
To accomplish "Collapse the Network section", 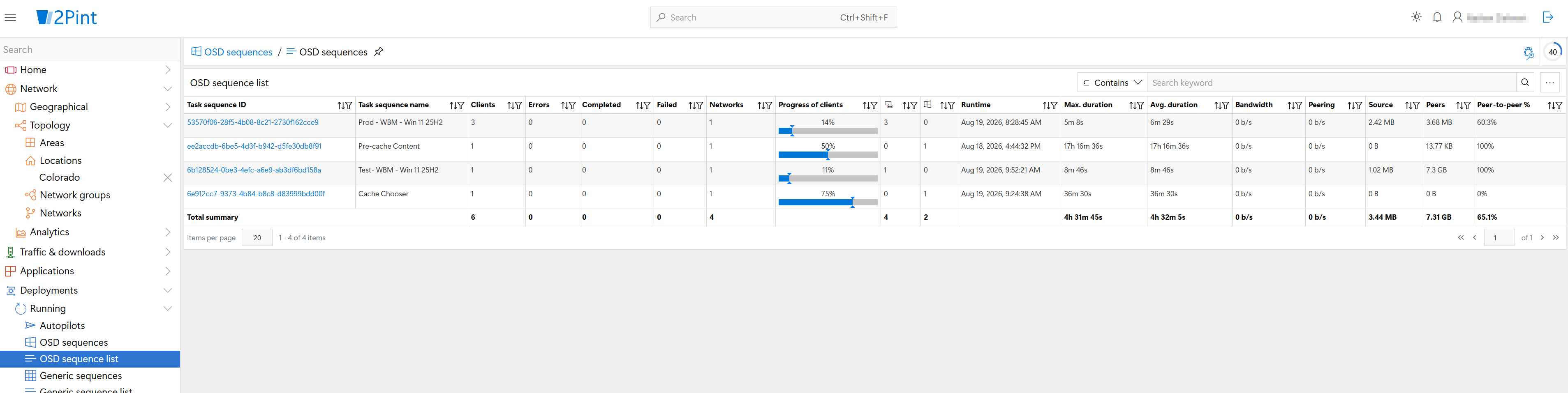I will tap(168, 89).
